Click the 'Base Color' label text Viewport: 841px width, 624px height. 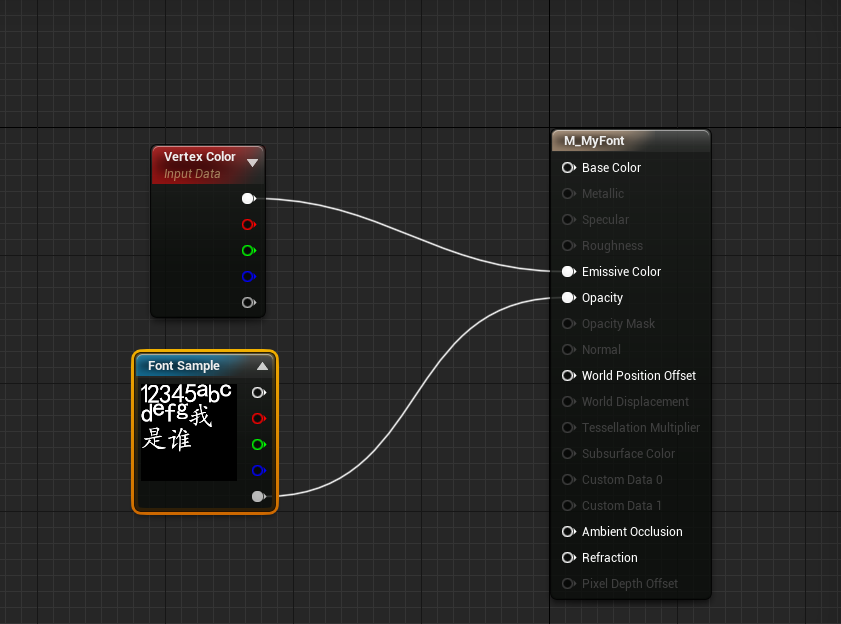[611, 168]
